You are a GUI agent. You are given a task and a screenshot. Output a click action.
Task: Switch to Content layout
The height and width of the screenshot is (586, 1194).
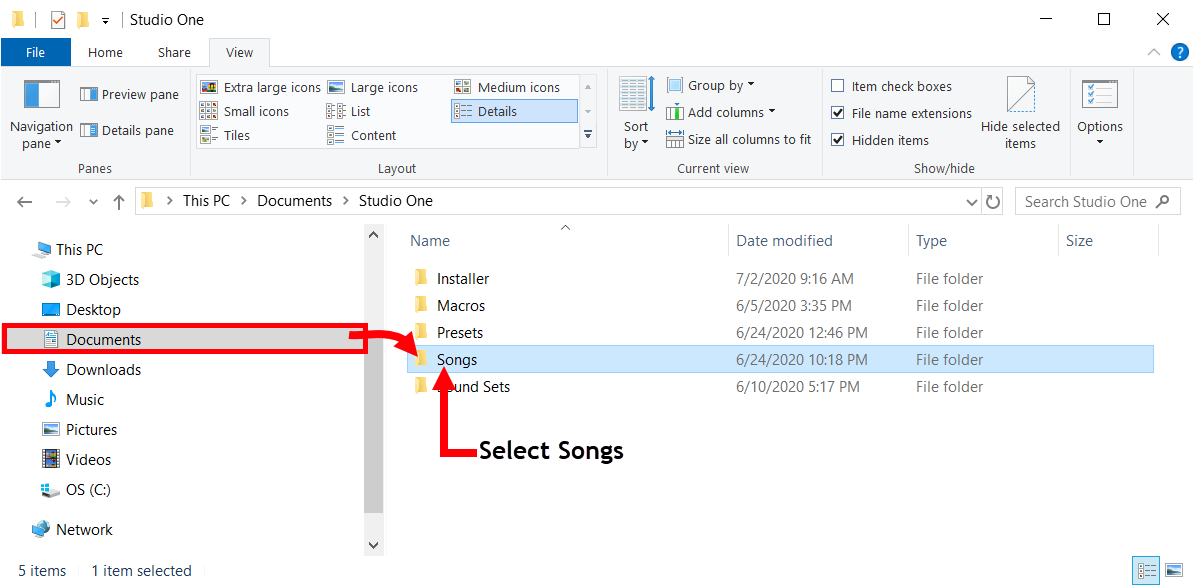(362, 135)
